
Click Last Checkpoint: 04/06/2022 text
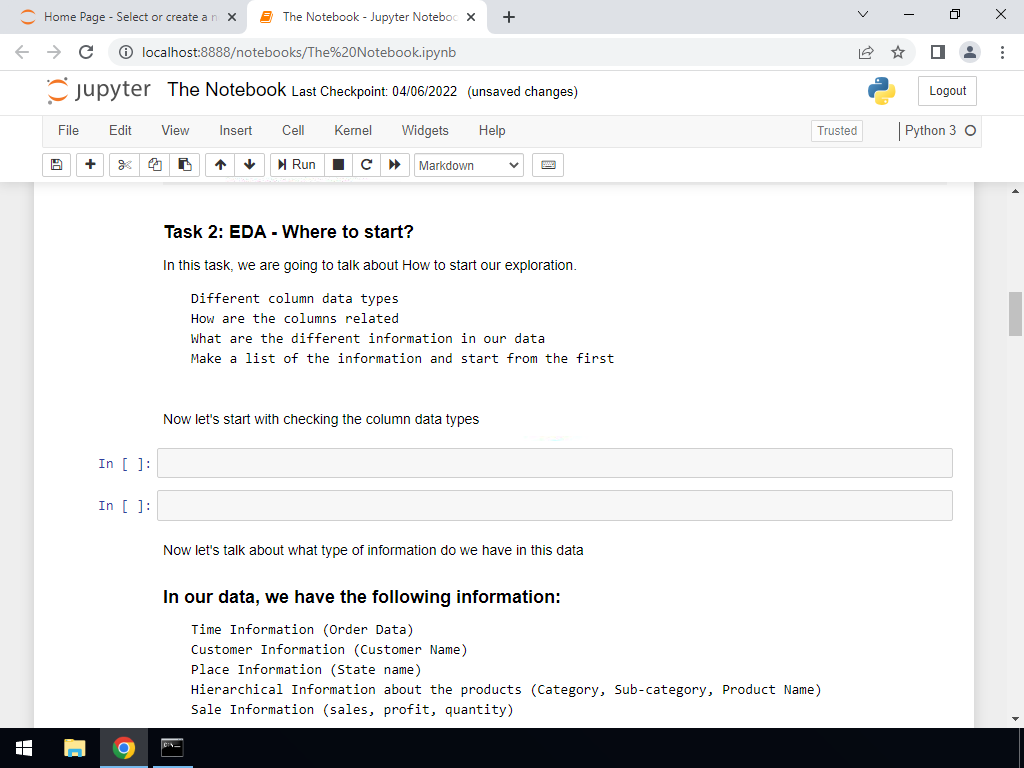click(x=374, y=91)
